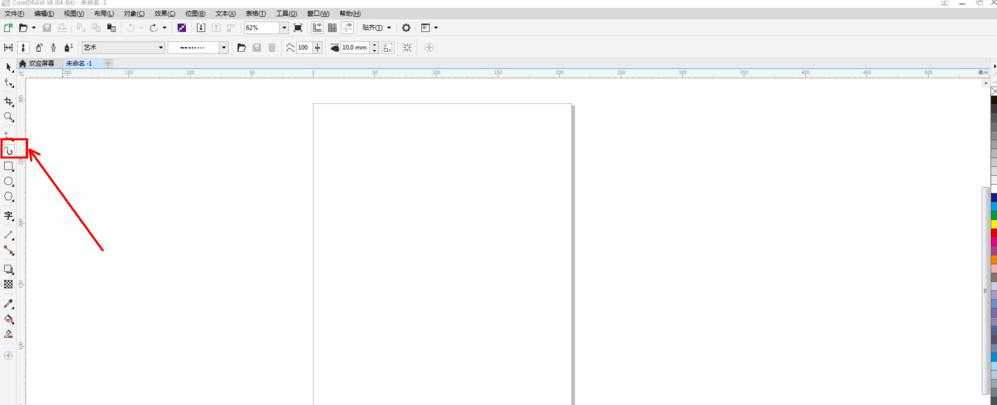Viewport: 997px width, 405px height.
Task: Open the brush stroke style dropdown
Action: point(223,47)
